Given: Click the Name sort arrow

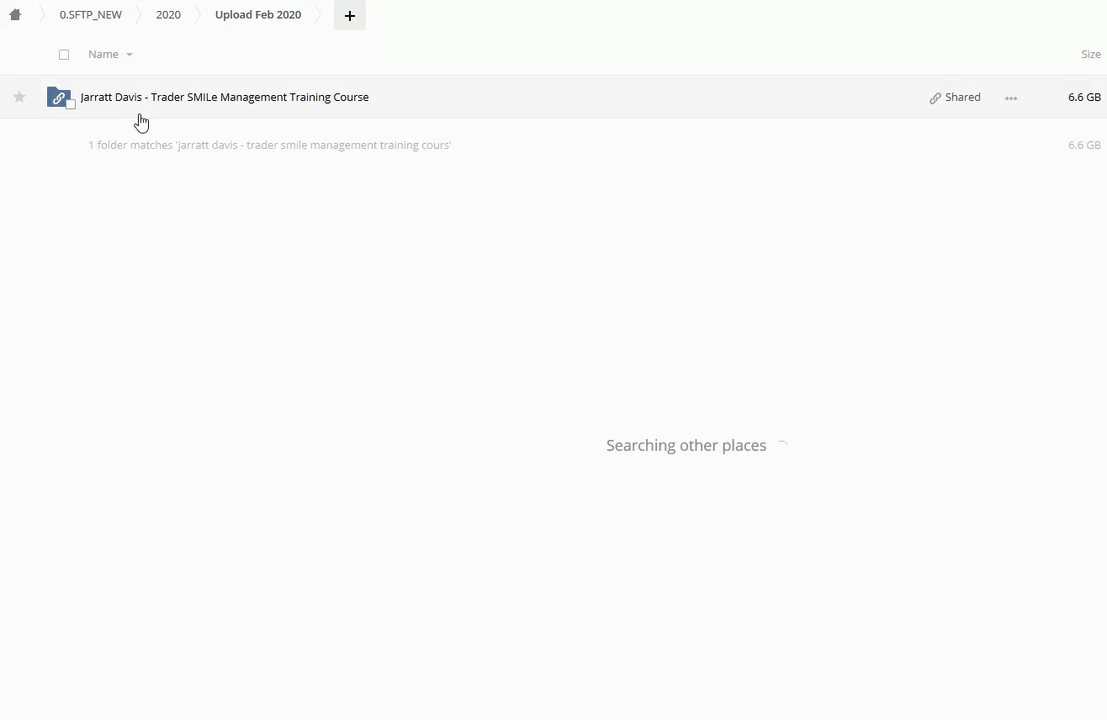Looking at the screenshot, I should coord(129,55).
